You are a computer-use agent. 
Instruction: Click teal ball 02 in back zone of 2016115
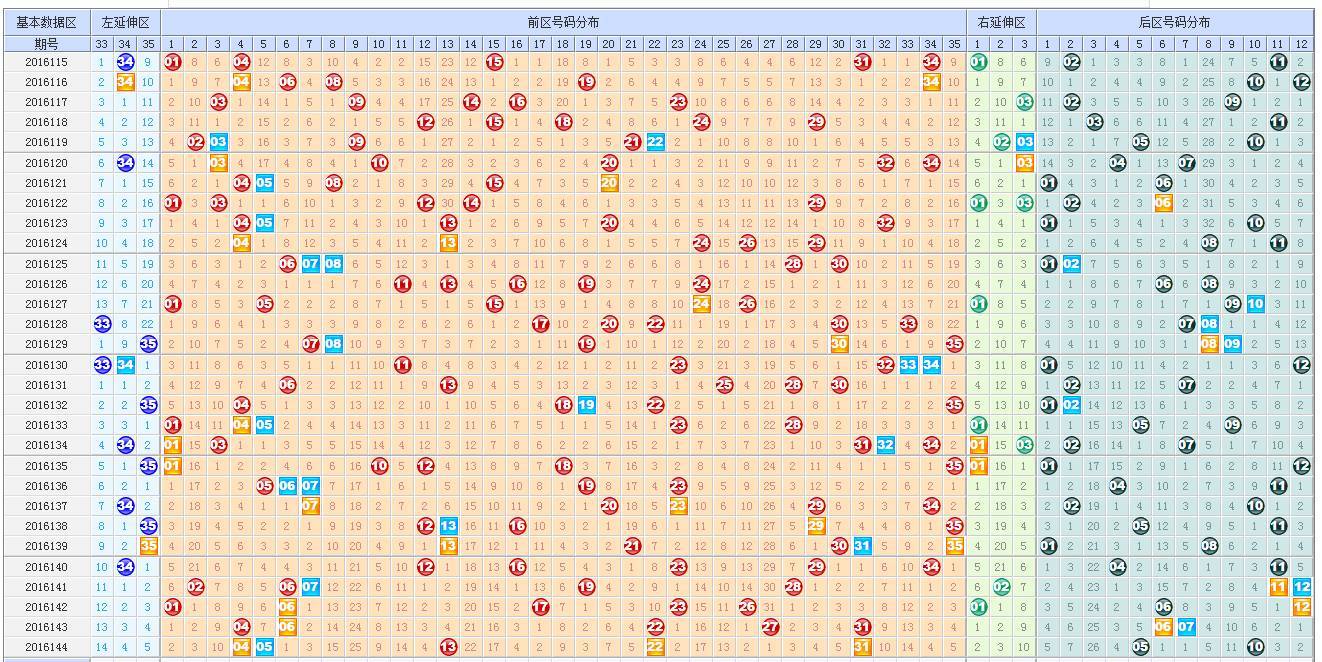pos(1073,61)
